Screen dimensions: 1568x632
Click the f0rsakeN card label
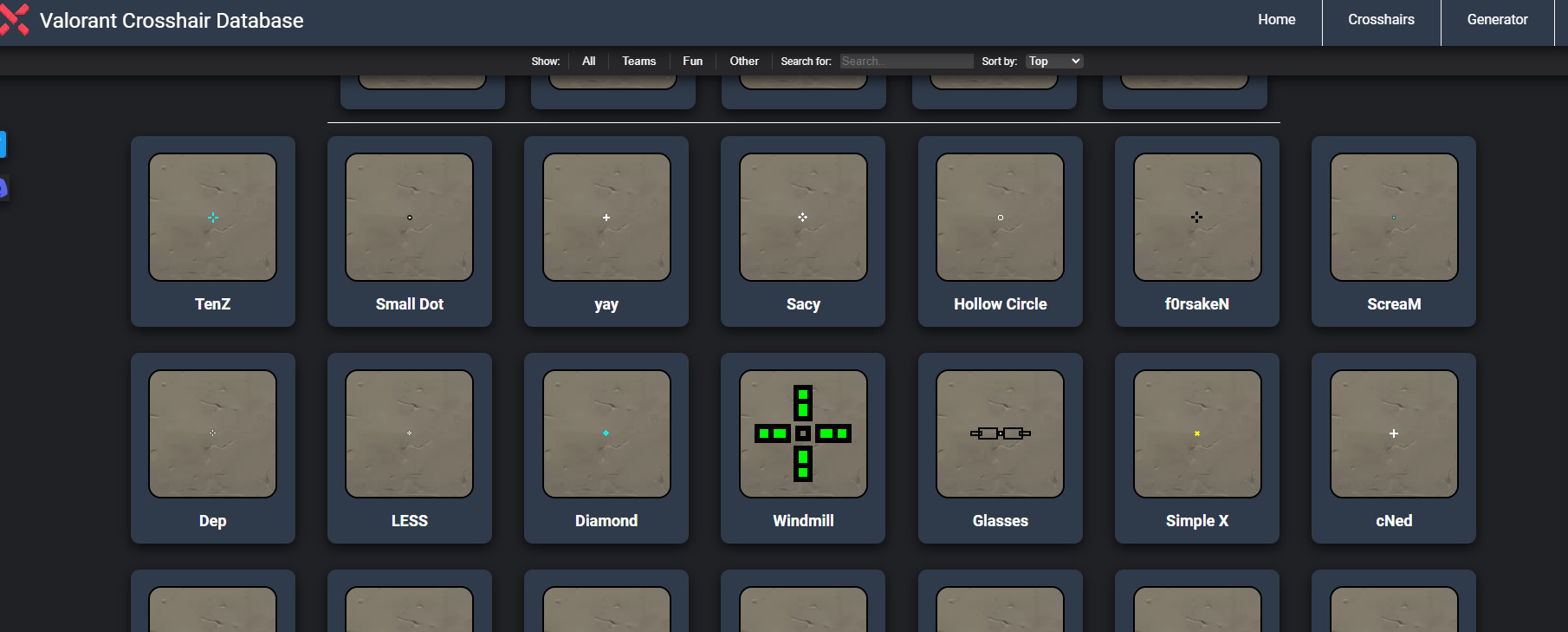coord(1197,304)
